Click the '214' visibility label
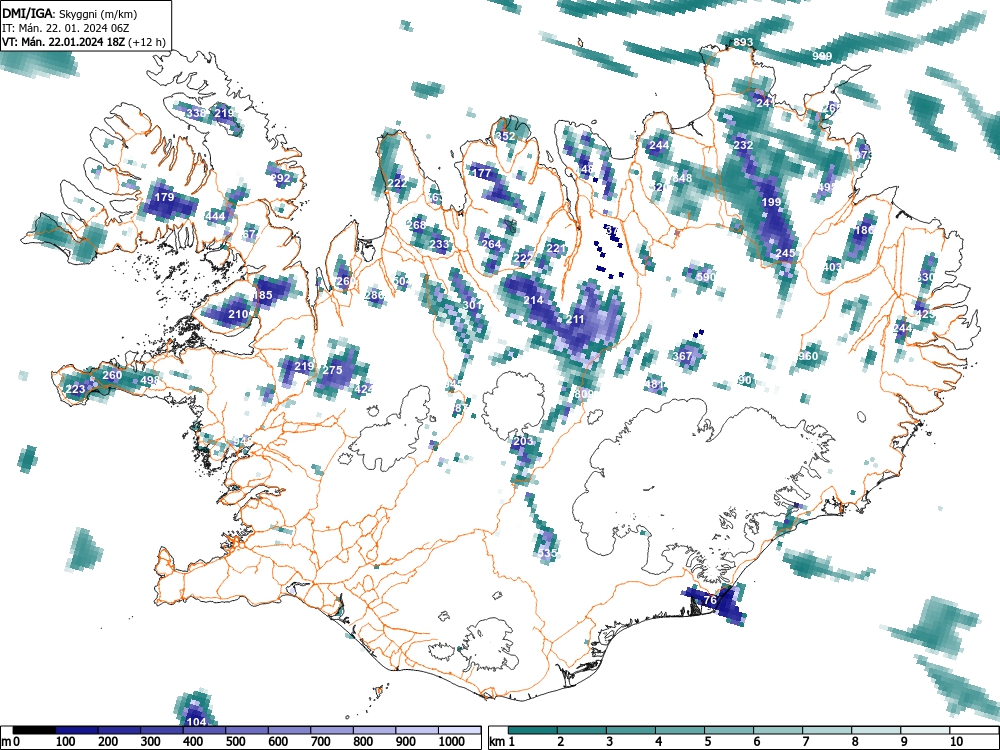This screenshot has height=750, width=1000. (x=533, y=300)
